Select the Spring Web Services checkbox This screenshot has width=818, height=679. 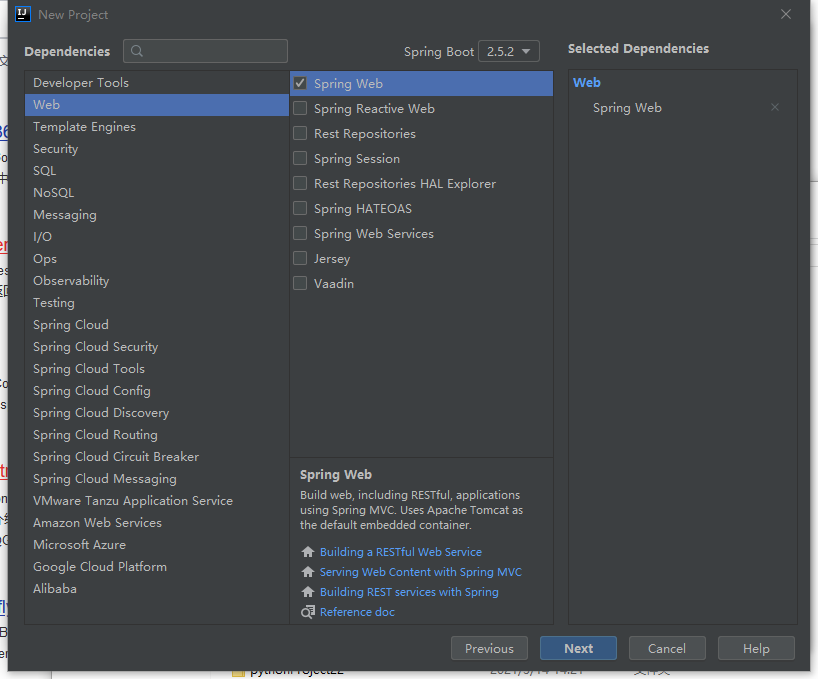300,233
